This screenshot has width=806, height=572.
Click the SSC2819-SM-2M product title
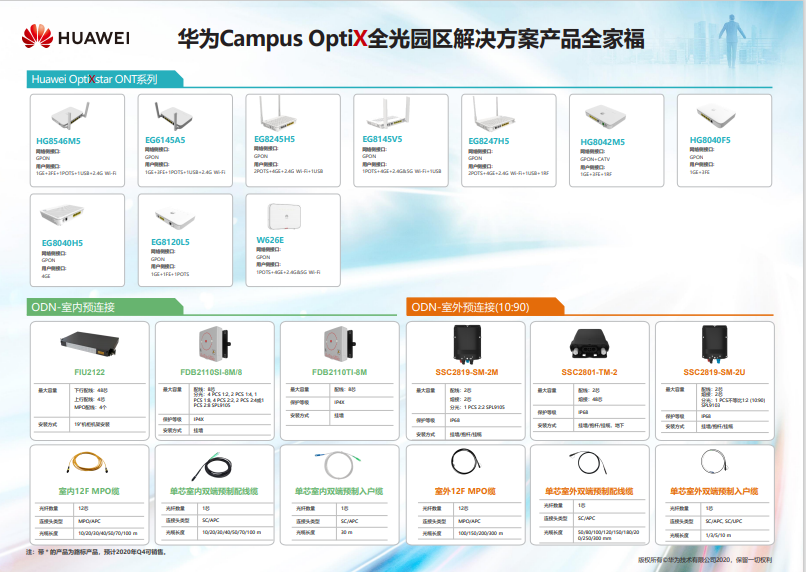coord(466,372)
